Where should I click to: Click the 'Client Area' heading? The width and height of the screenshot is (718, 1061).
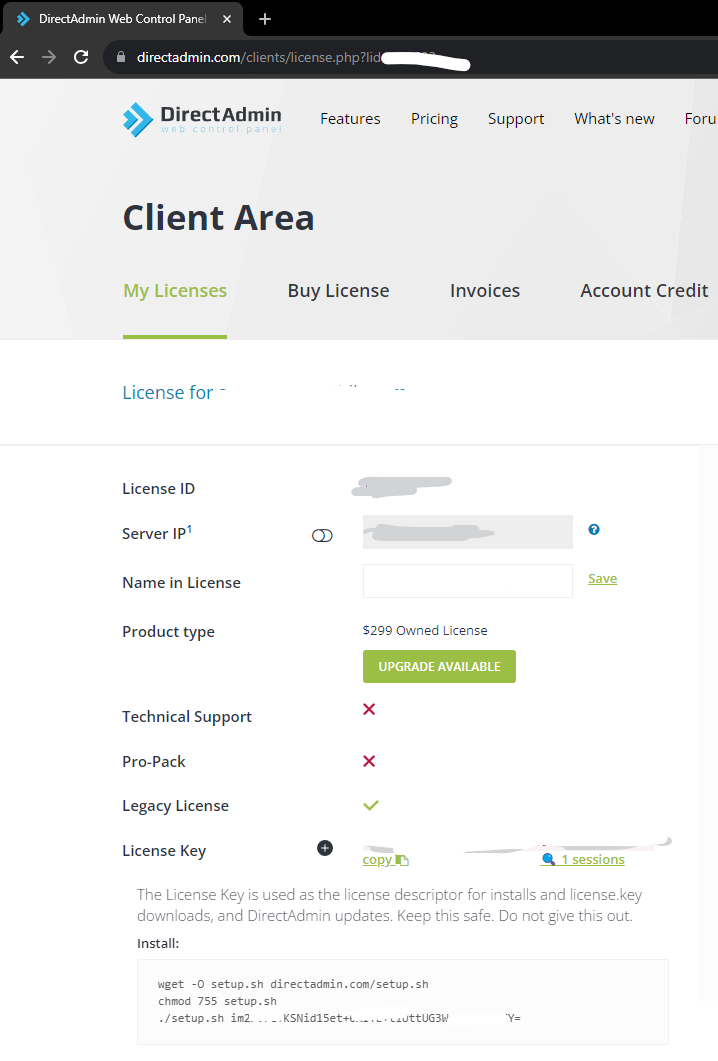219,218
